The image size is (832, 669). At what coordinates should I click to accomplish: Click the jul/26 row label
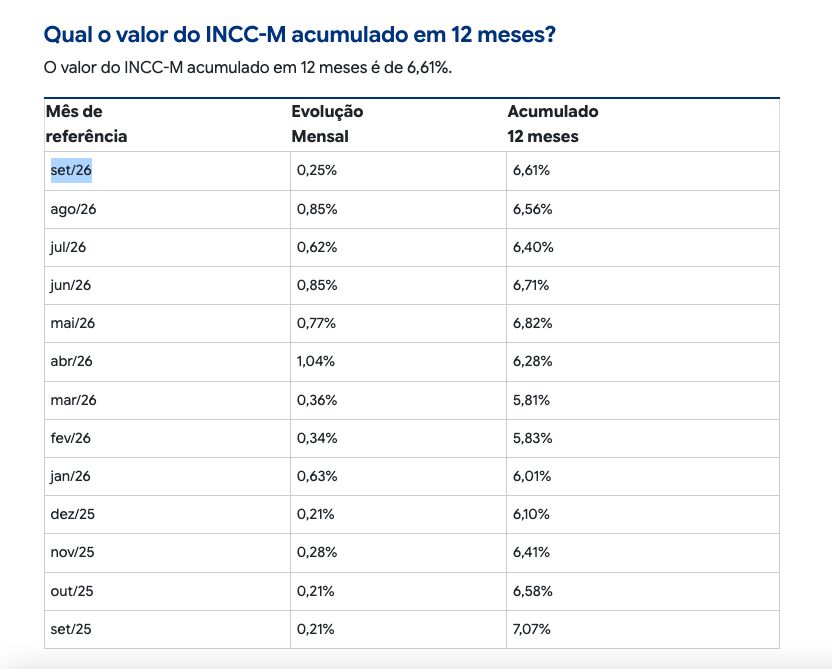click(68, 247)
